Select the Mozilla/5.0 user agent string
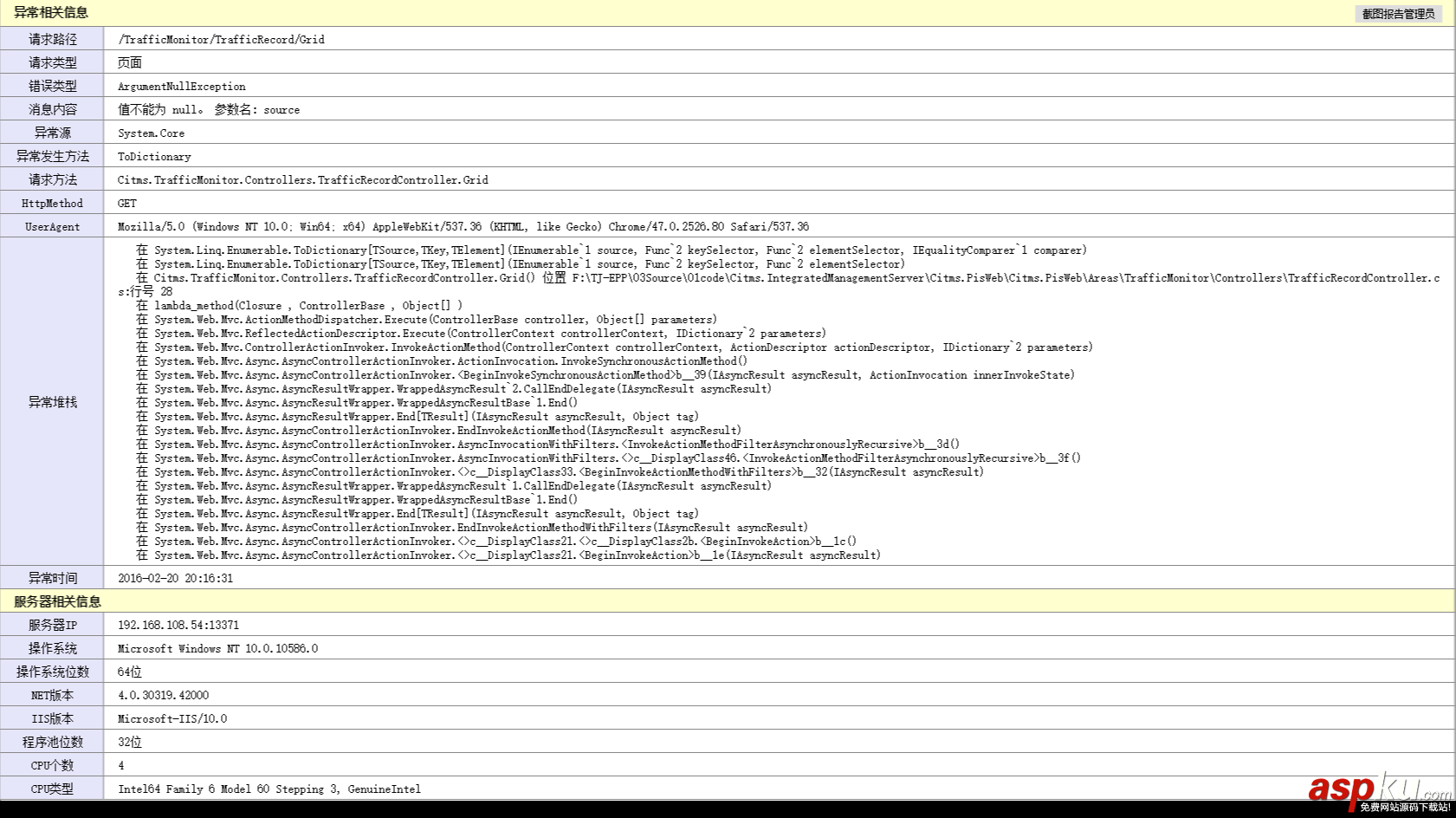 tap(463, 226)
